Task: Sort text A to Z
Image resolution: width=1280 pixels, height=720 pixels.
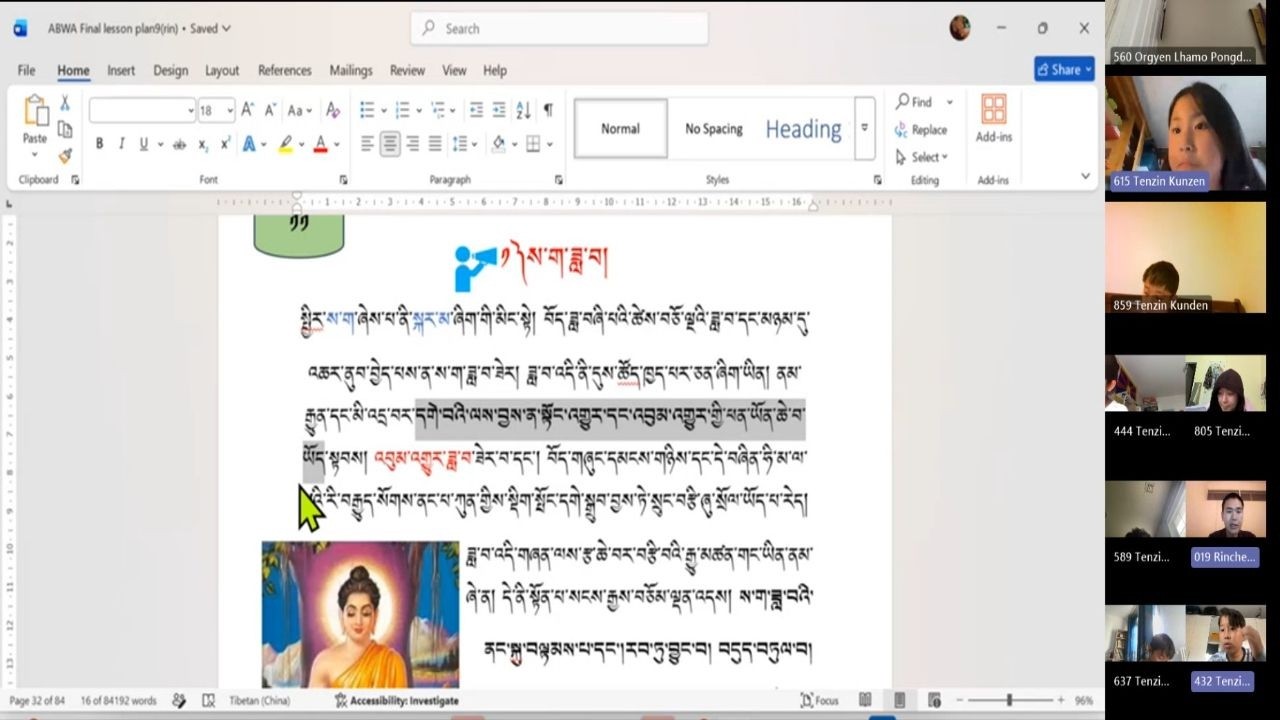Action: click(524, 110)
